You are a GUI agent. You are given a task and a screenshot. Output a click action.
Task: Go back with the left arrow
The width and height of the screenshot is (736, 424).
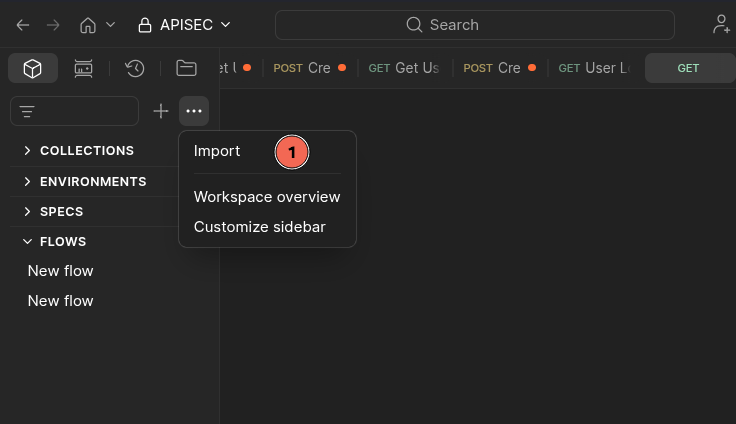[x=23, y=25]
